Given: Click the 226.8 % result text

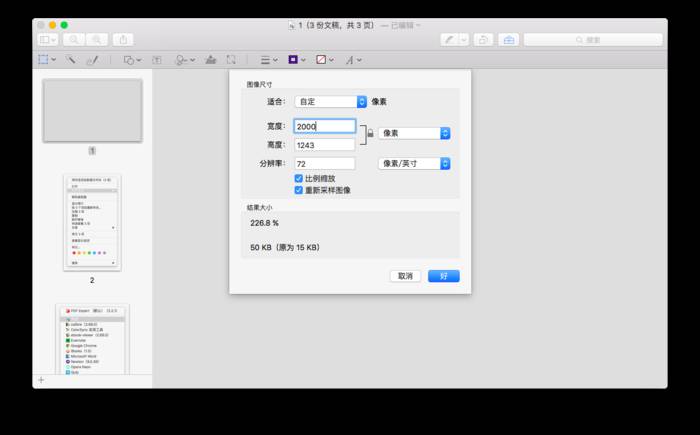Looking at the screenshot, I should click(x=264, y=223).
